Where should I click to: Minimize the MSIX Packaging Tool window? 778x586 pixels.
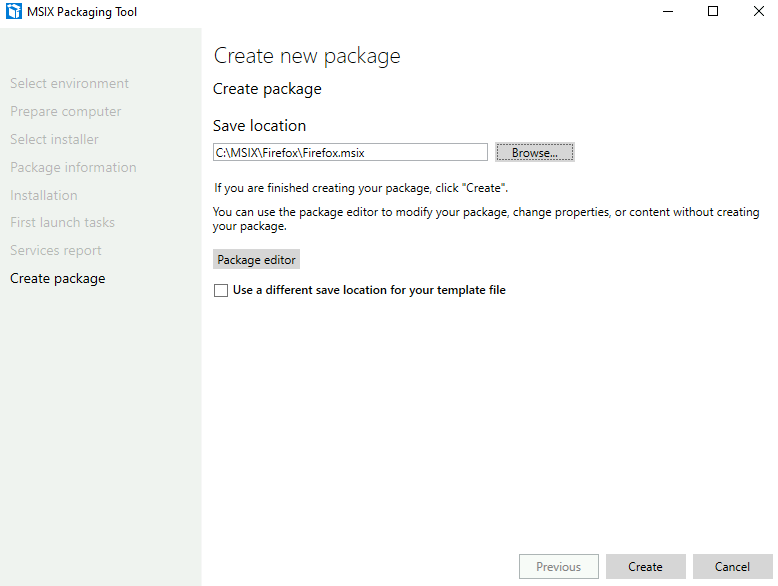[x=668, y=11]
